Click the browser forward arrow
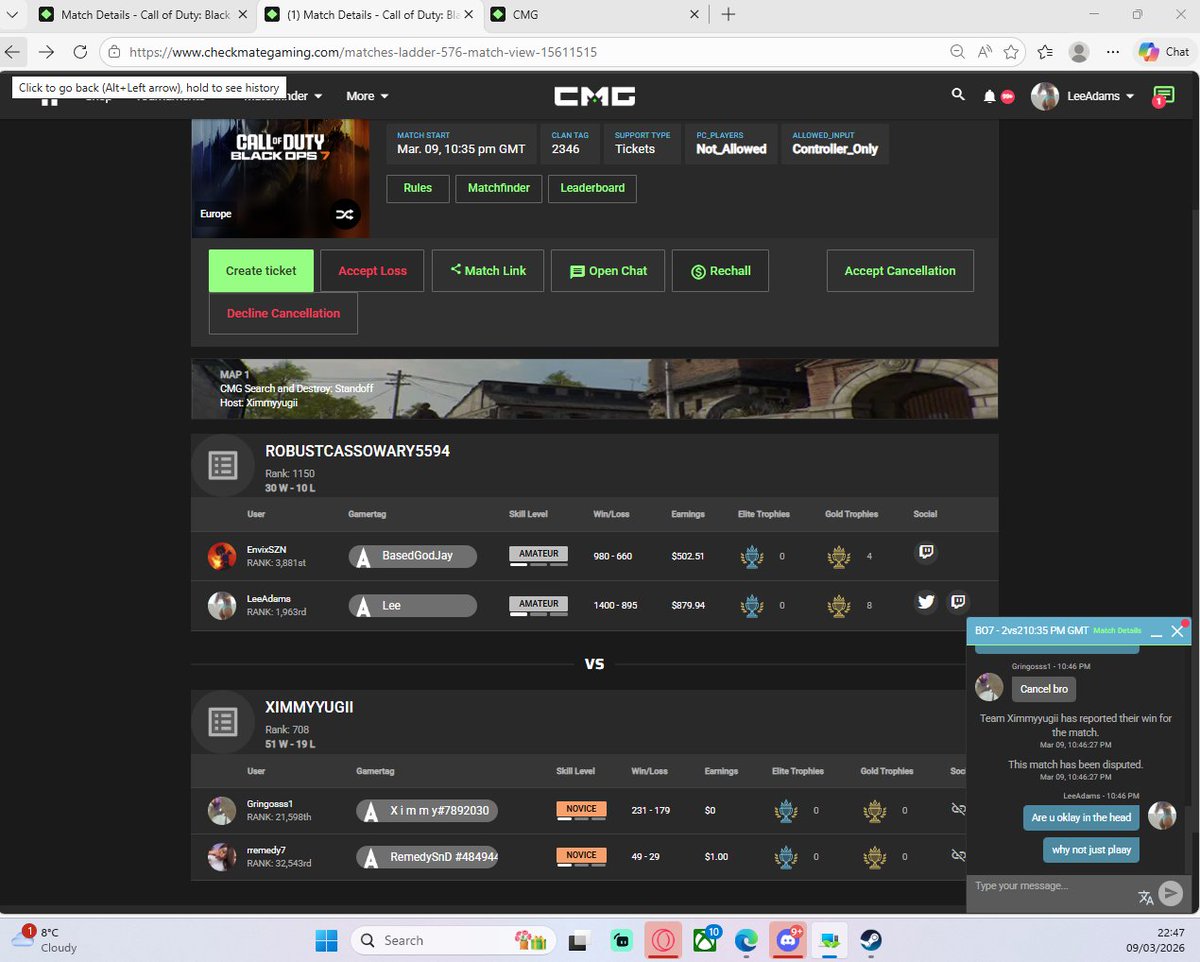This screenshot has height=962, width=1200. (46, 52)
